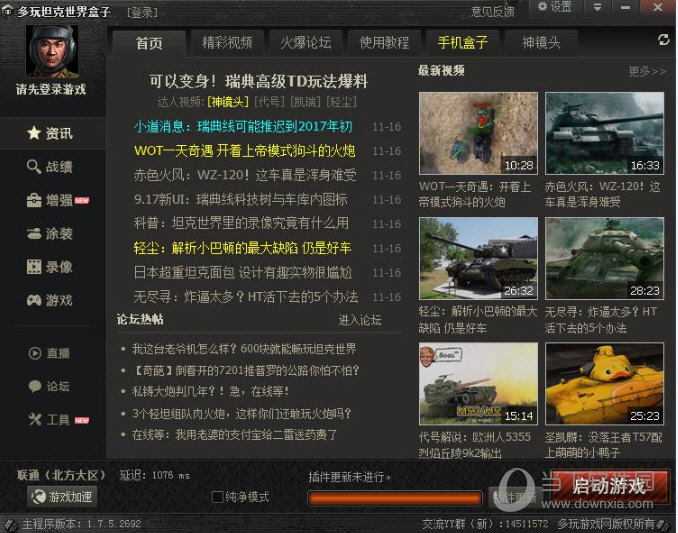Click 请先登录游戏 under the avatar
The height and width of the screenshot is (533, 678).
51,89
